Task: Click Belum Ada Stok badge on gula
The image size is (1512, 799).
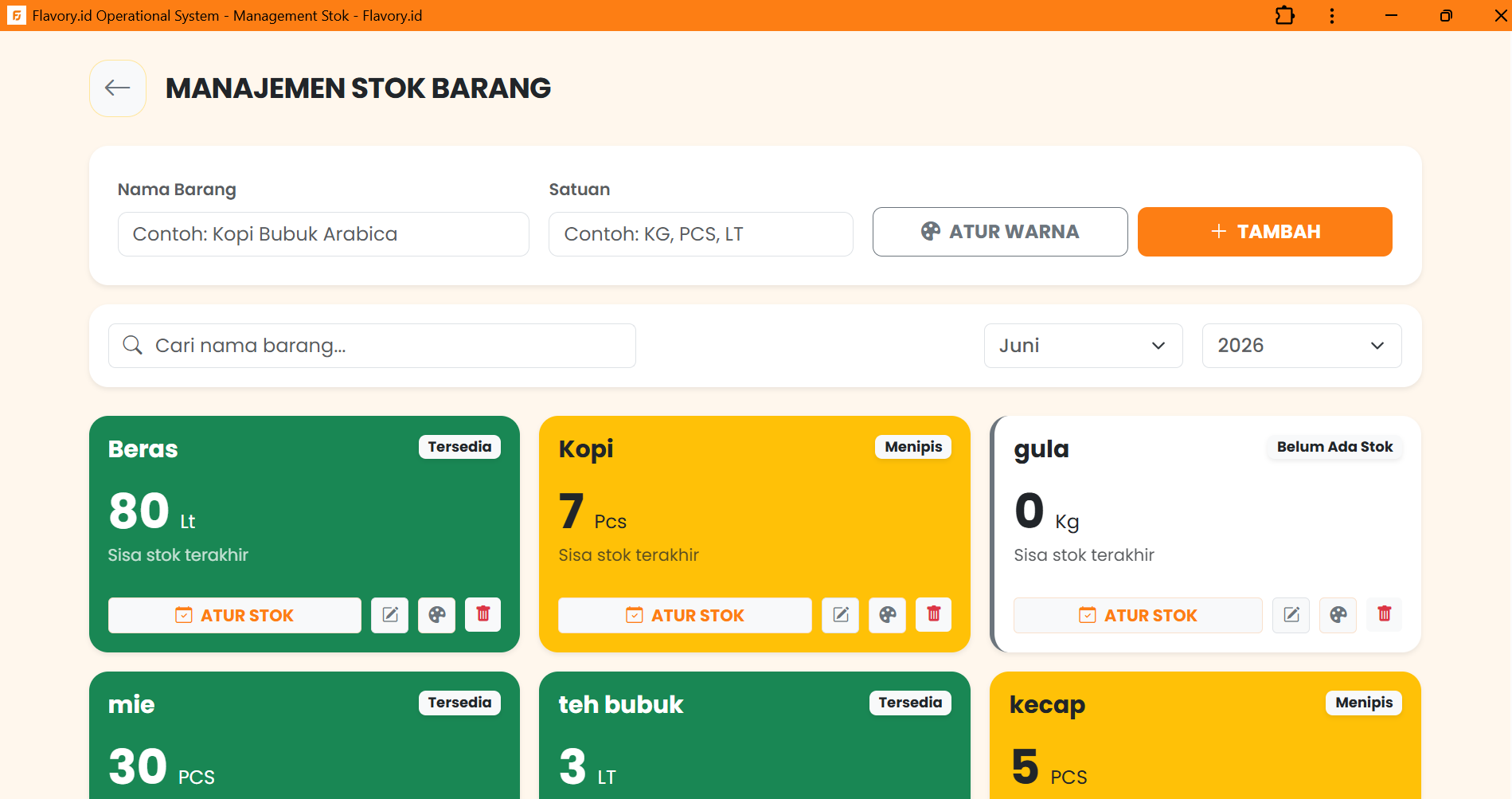Action: coord(1334,447)
